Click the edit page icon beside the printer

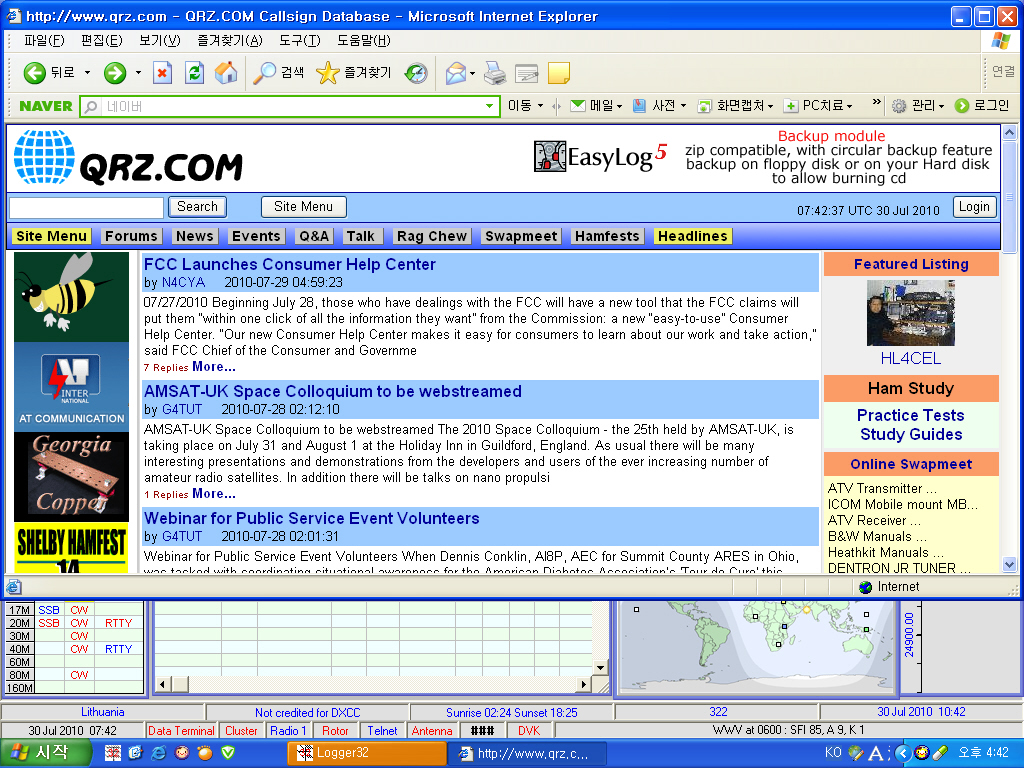point(526,73)
